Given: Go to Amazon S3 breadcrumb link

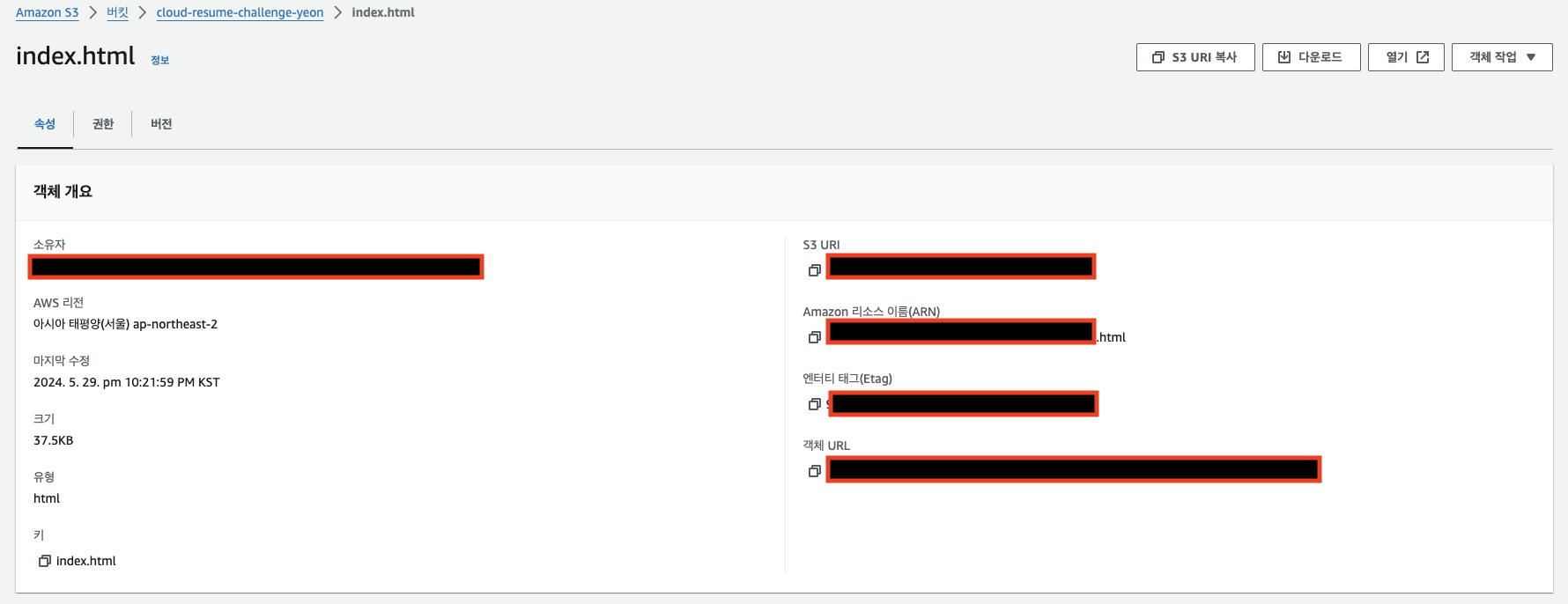Looking at the screenshot, I should (48, 12).
